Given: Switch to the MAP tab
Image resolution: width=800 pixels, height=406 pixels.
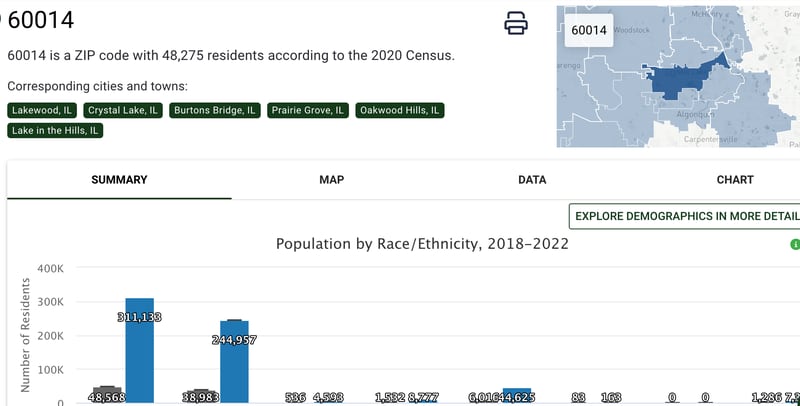Looking at the screenshot, I should click(332, 180).
